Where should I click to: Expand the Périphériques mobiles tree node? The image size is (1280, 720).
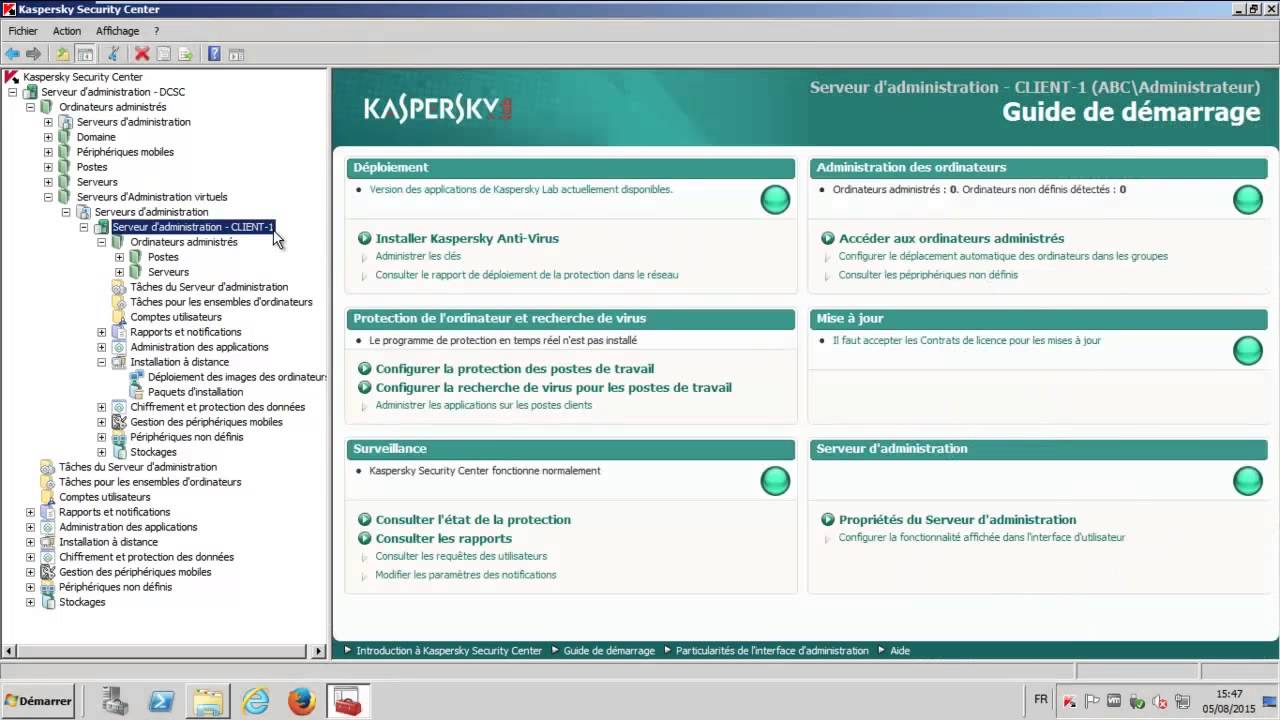[x=48, y=152]
